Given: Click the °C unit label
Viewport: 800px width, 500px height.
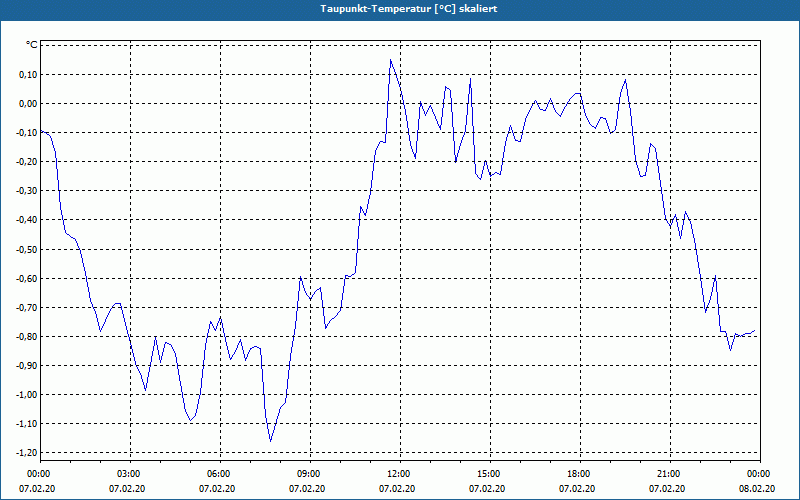Looking at the screenshot, I should [x=31, y=45].
